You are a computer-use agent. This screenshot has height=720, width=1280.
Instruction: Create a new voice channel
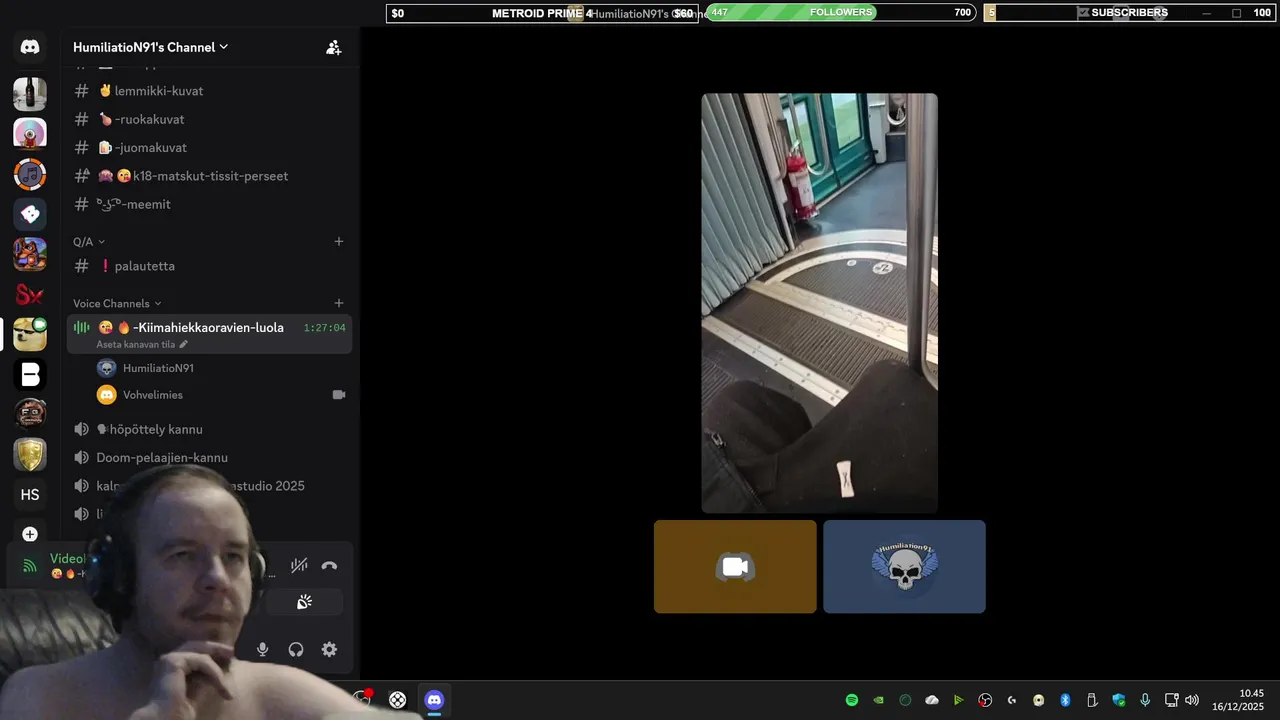[x=339, y=304]
